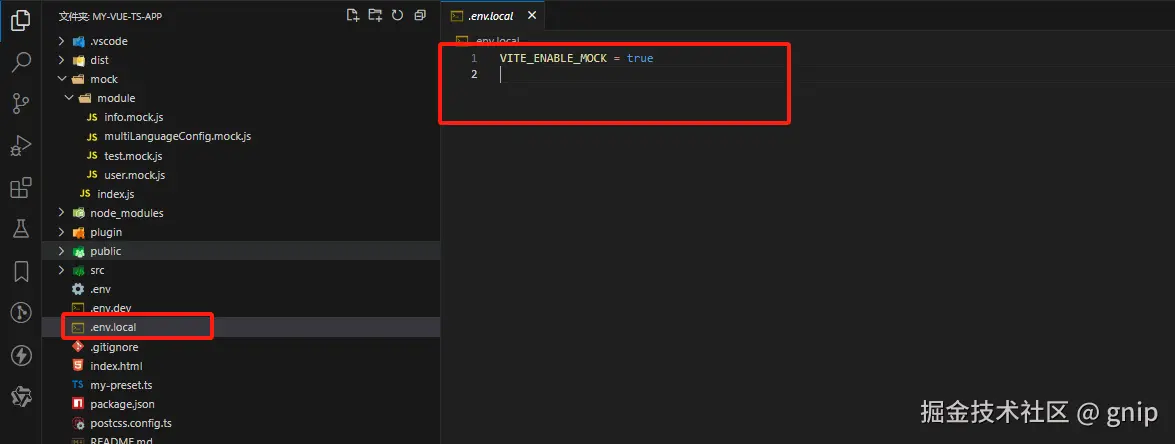Open the Explorer view in activity bar

21,21
